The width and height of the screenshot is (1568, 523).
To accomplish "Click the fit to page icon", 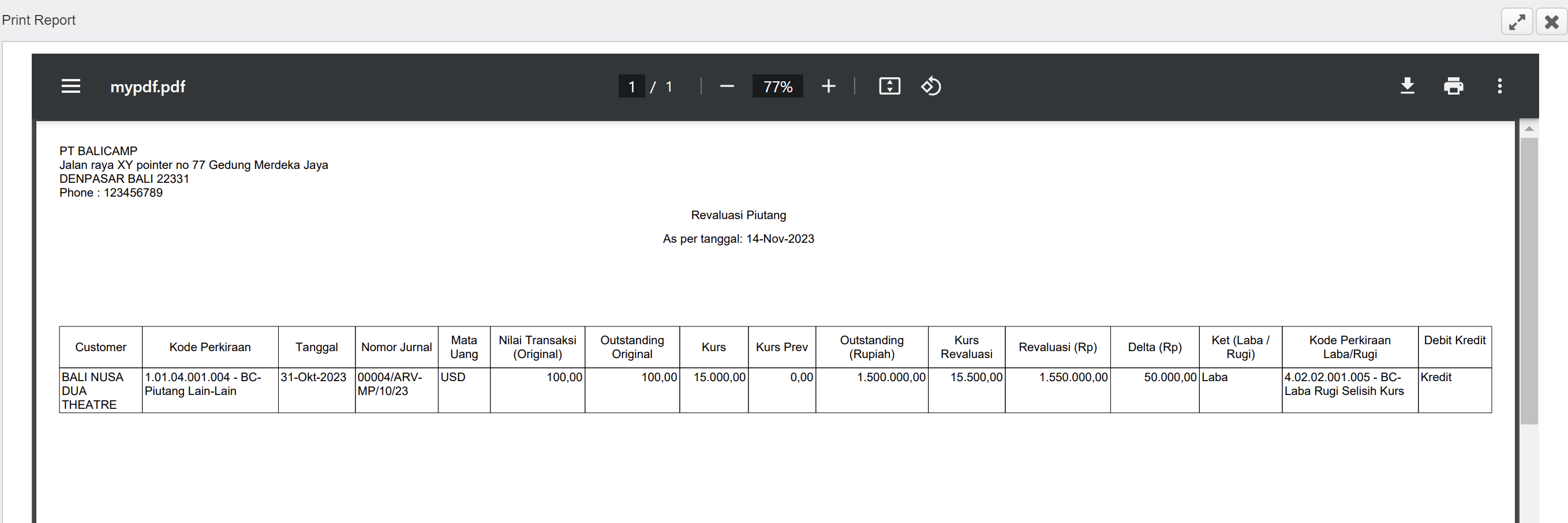I will (889, 86).
